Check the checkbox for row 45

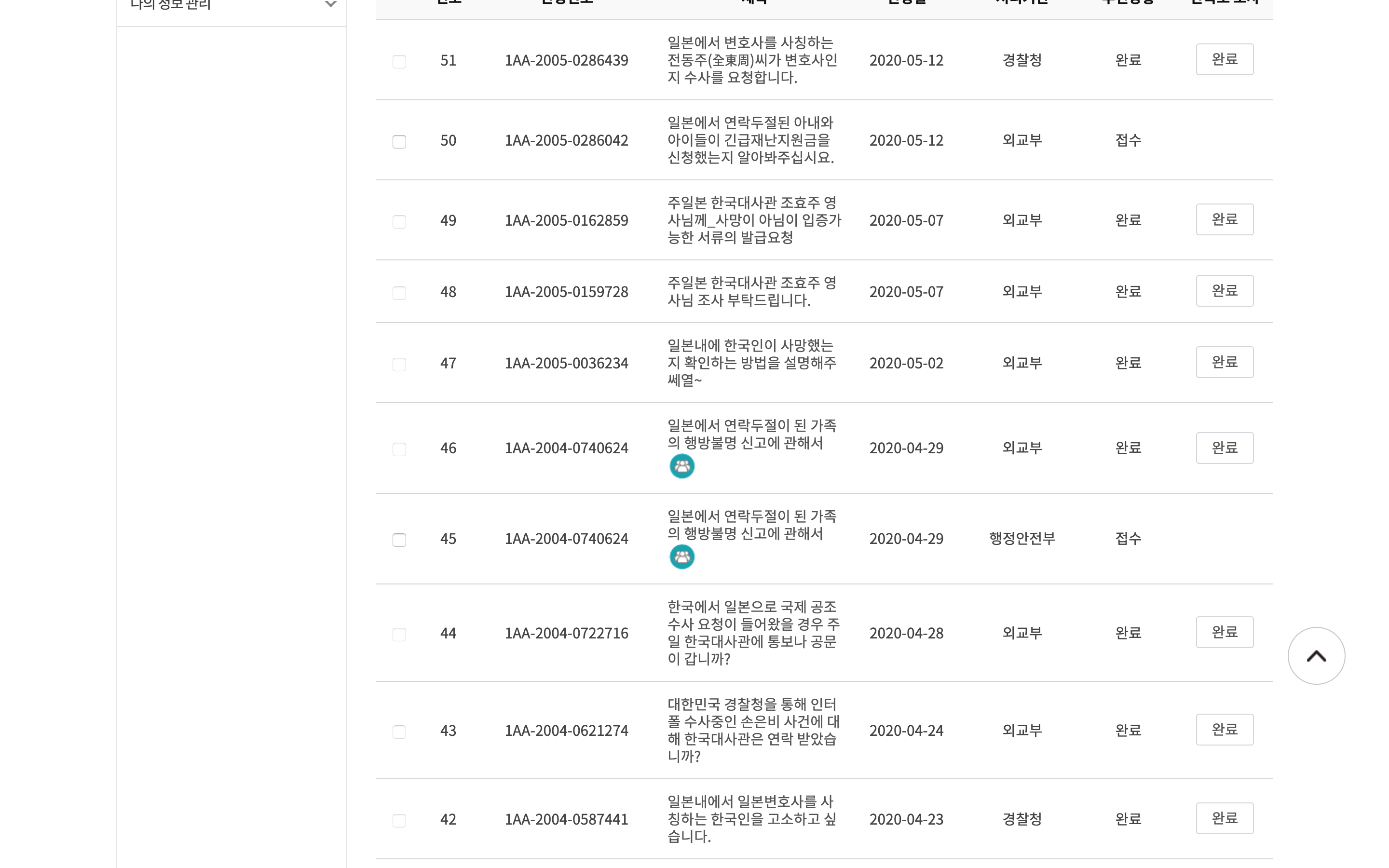tap(399, 540)
